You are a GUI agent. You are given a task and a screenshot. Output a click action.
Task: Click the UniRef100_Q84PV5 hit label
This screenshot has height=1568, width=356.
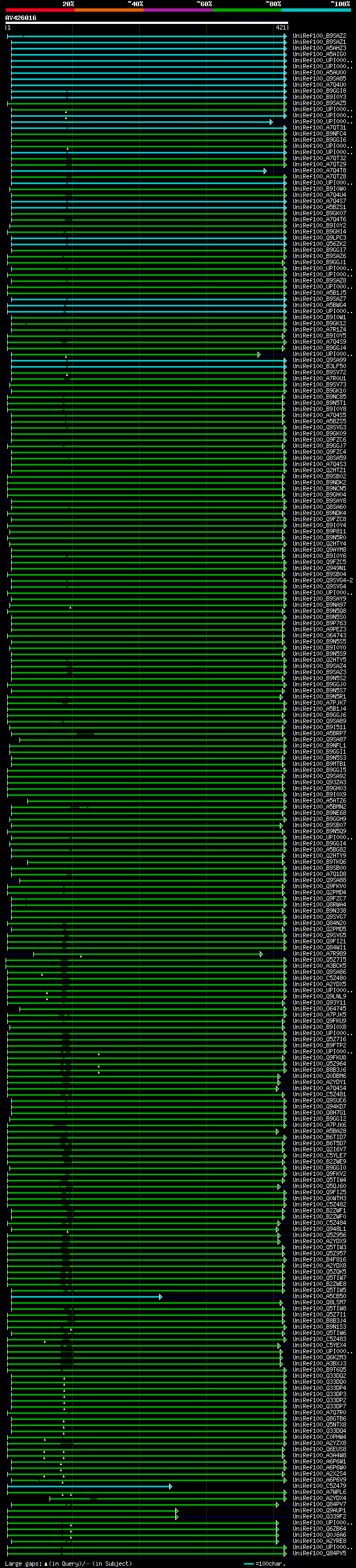pos(319,1554)
